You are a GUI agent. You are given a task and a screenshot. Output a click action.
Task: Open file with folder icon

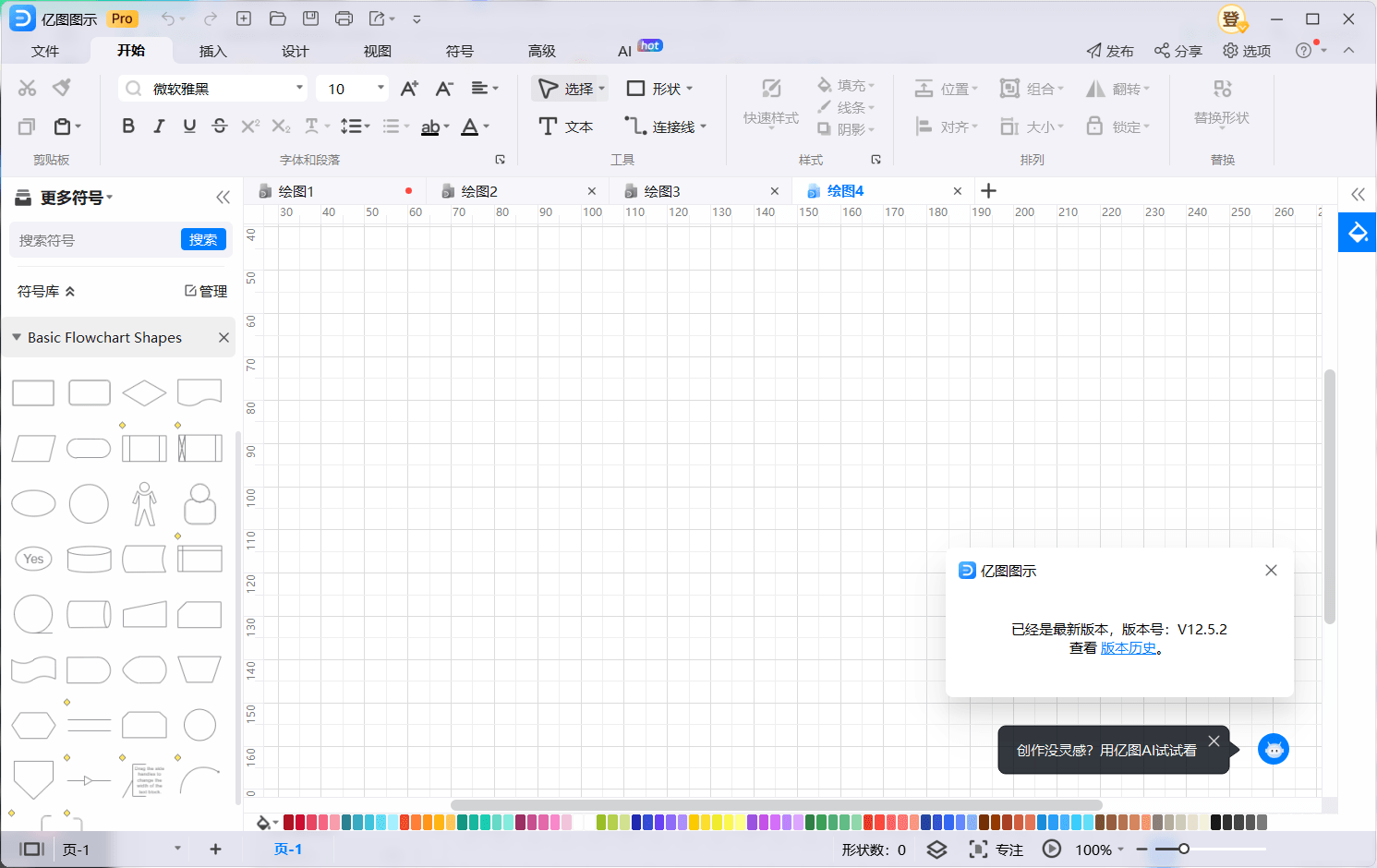pos(277,18)
